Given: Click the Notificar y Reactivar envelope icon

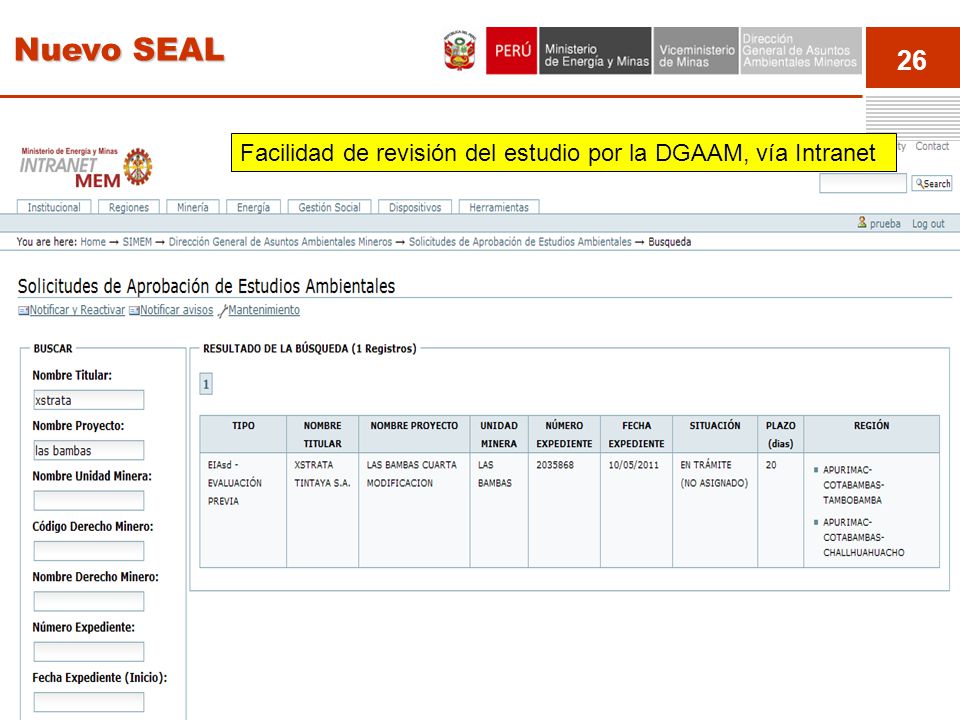Looking at the screenshot, I should (x=23, y=310).
